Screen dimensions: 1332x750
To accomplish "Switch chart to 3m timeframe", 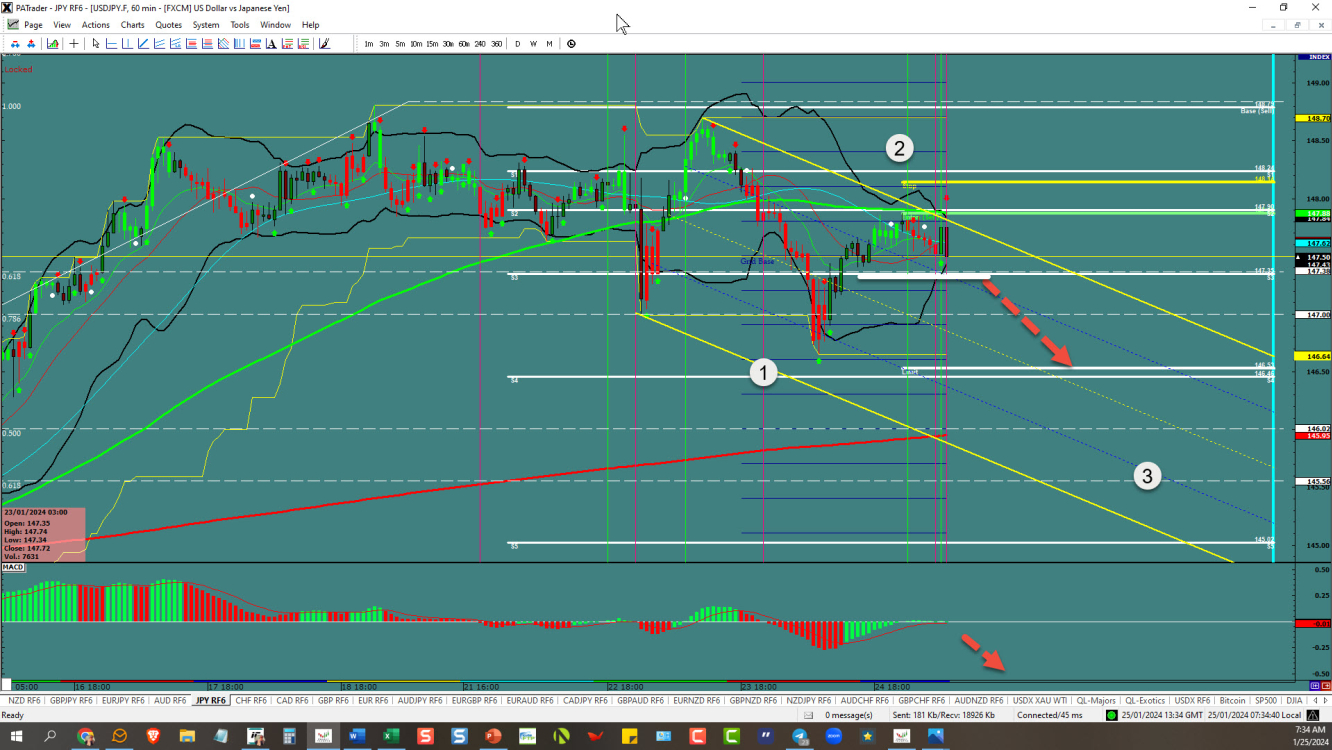I will 384,44.
